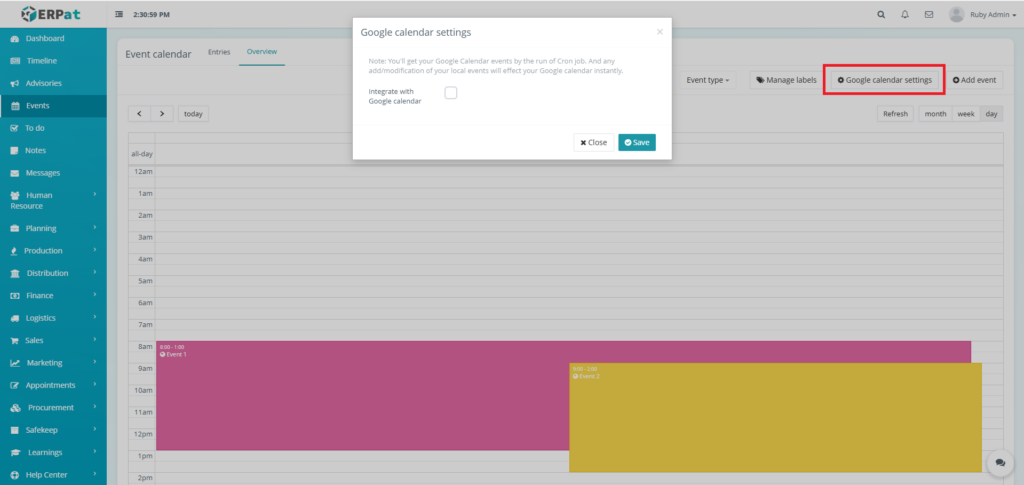Expand the Planning submenu arrow
This screenshot has height=485, width=1024.
click(95, 228)
